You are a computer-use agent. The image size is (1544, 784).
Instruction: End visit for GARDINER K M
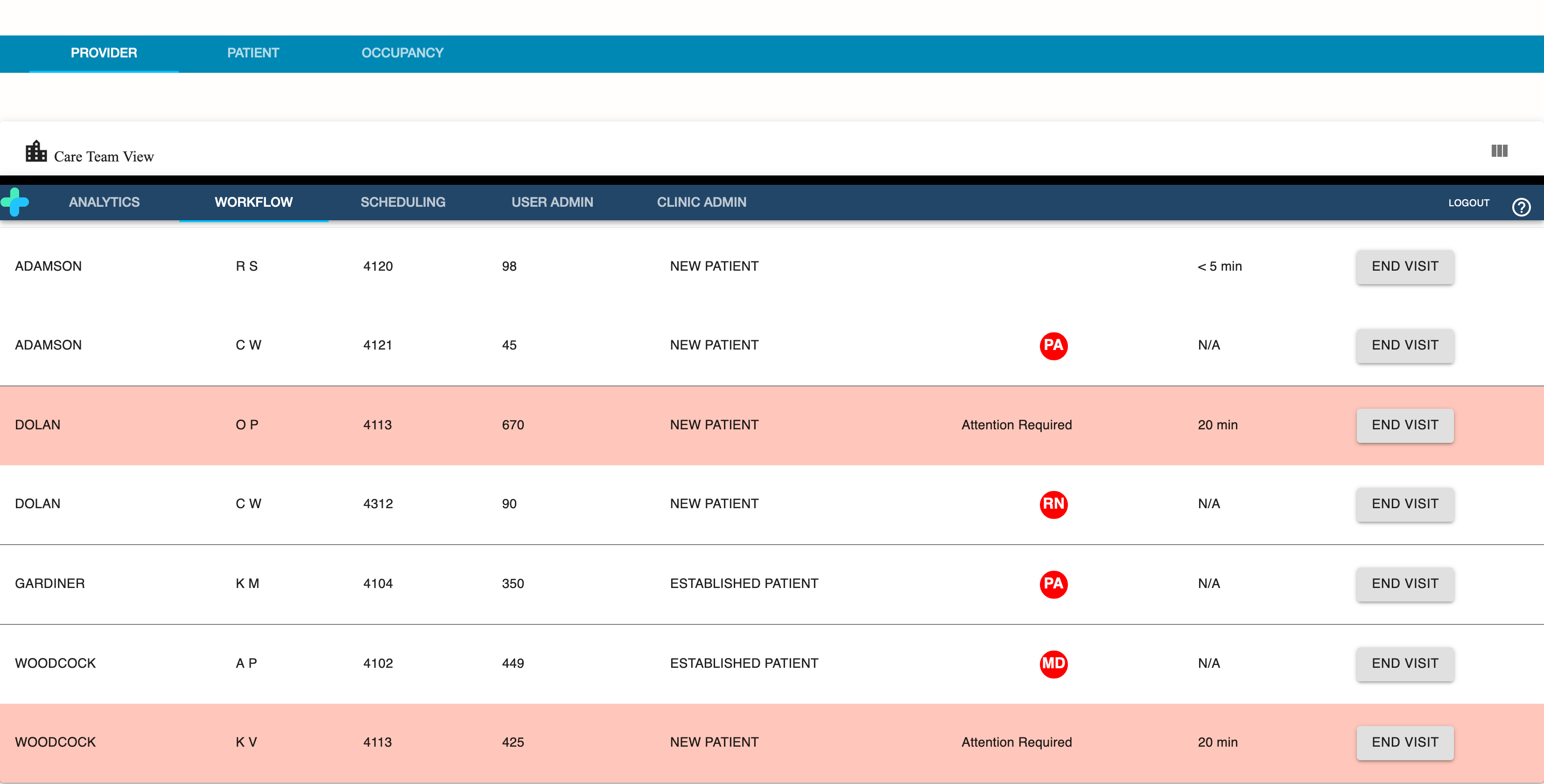pyautogui.click(x=1405, y=584)
